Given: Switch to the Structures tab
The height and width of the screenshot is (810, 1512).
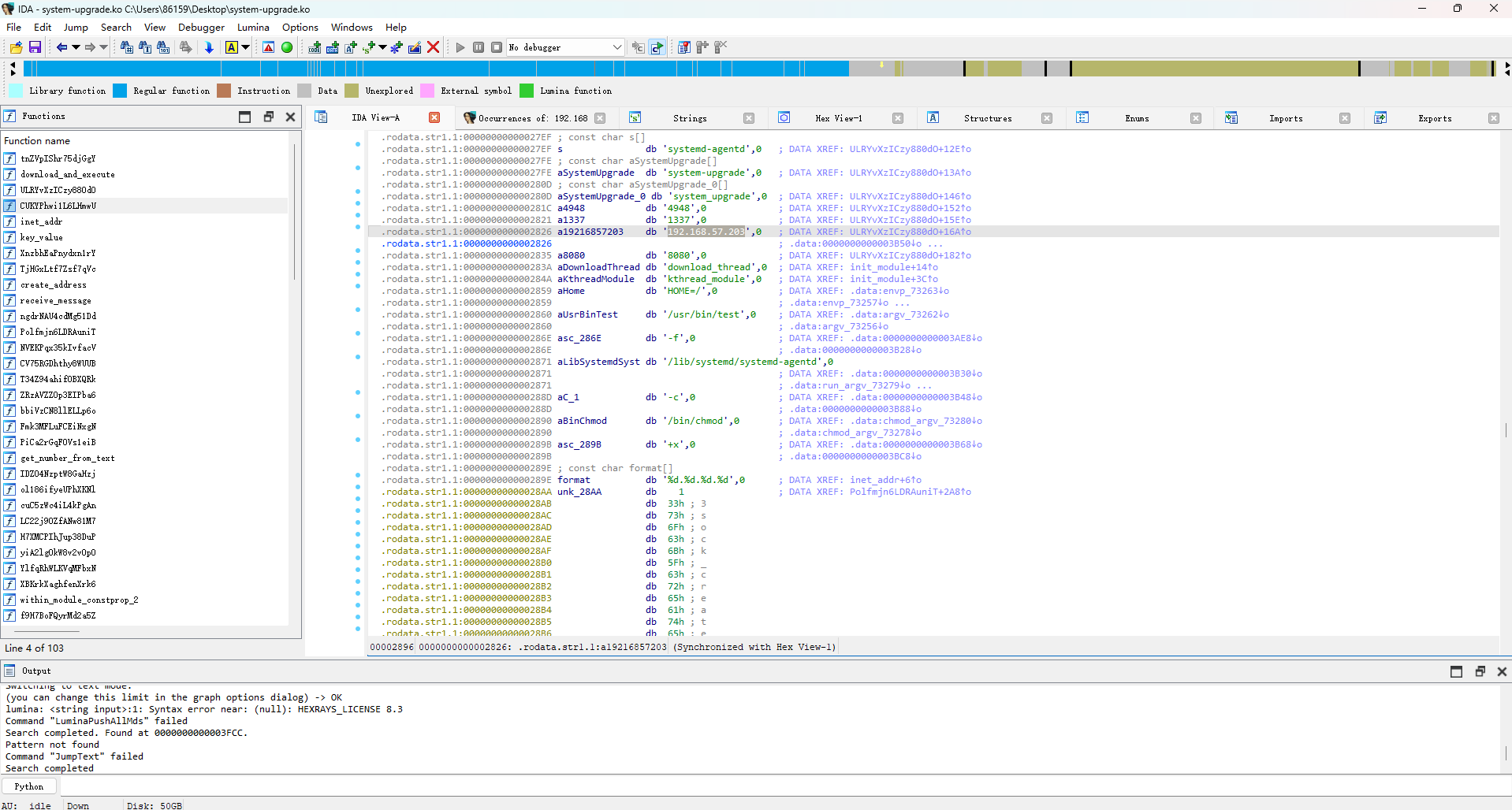Looking at the screenshot, I should click(x=988, y=118).
